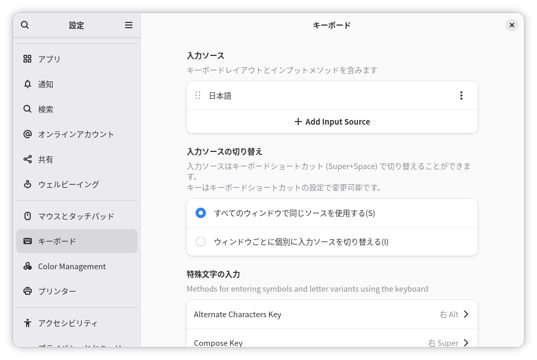Click the Compose Key label
Screen dimensions: 537x360
218,343
